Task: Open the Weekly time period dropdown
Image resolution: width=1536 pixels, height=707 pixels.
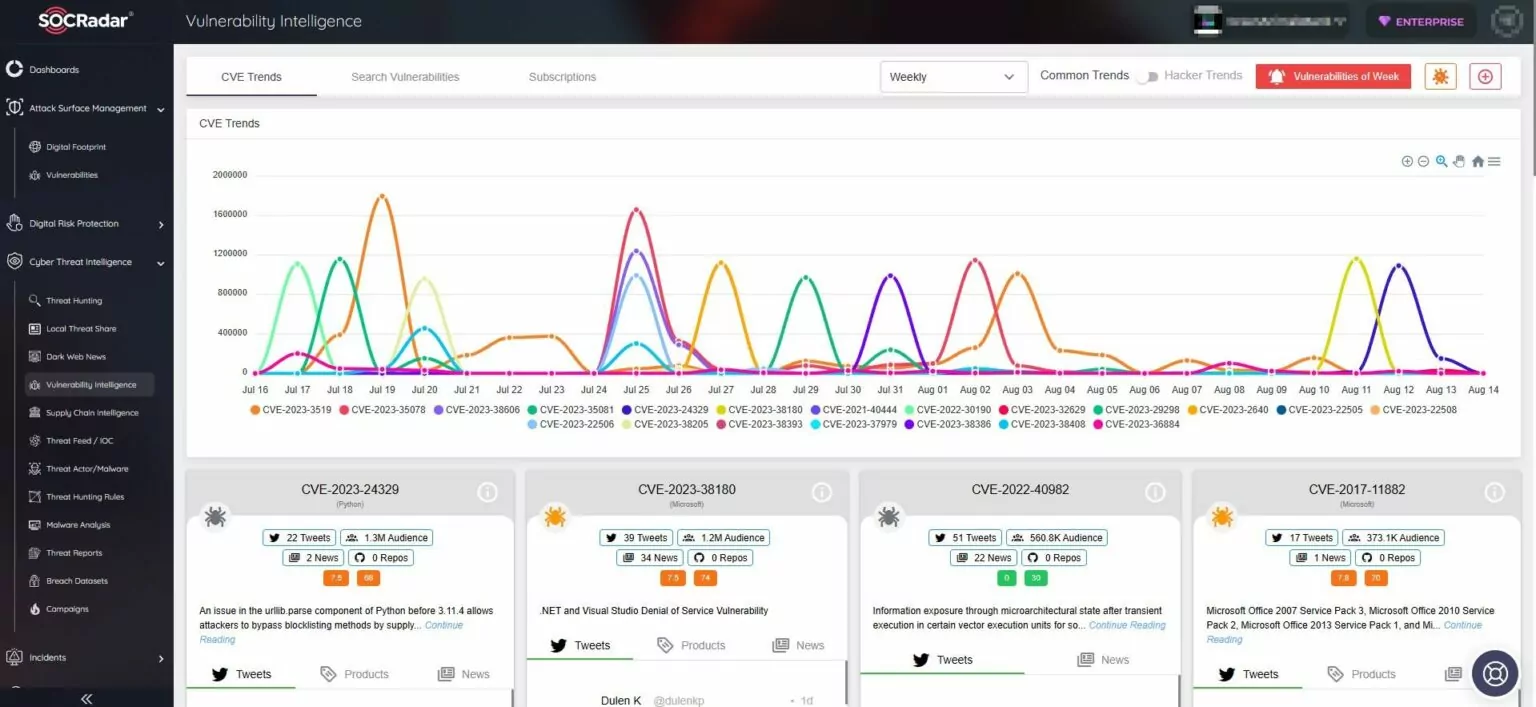Action: click(x=953, y=76)
